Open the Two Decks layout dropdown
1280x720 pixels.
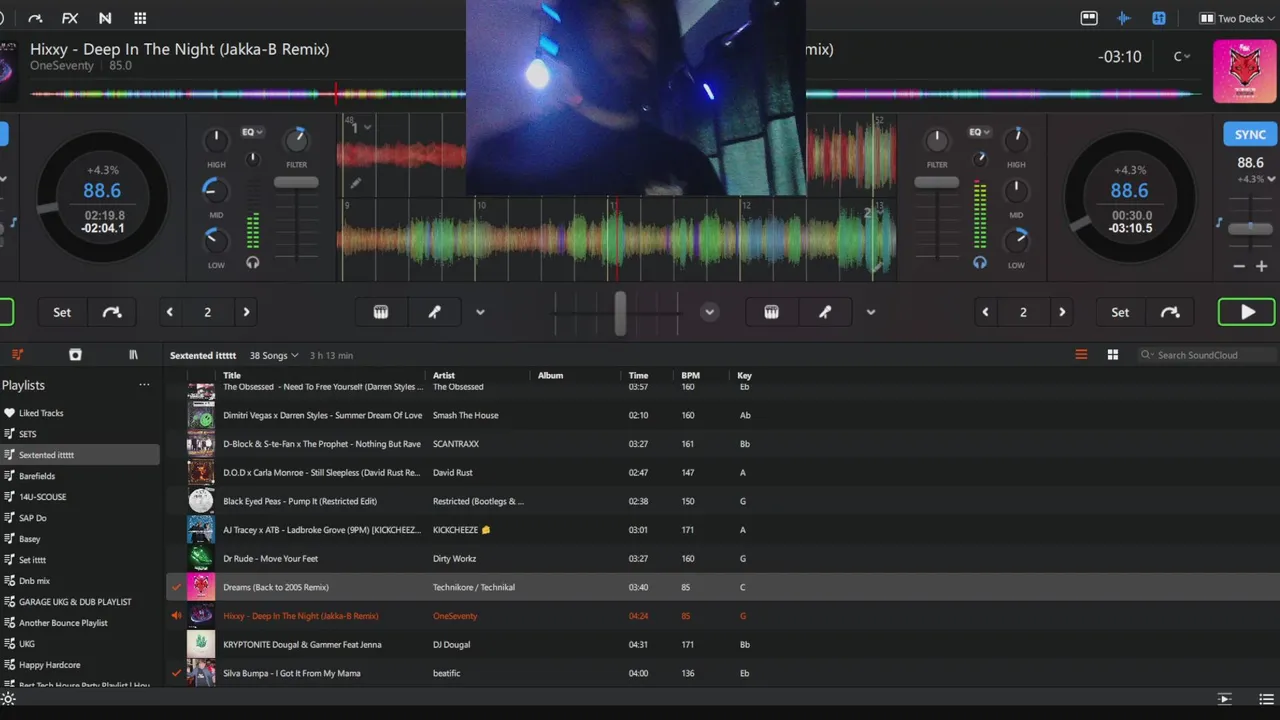point(1238,18)
